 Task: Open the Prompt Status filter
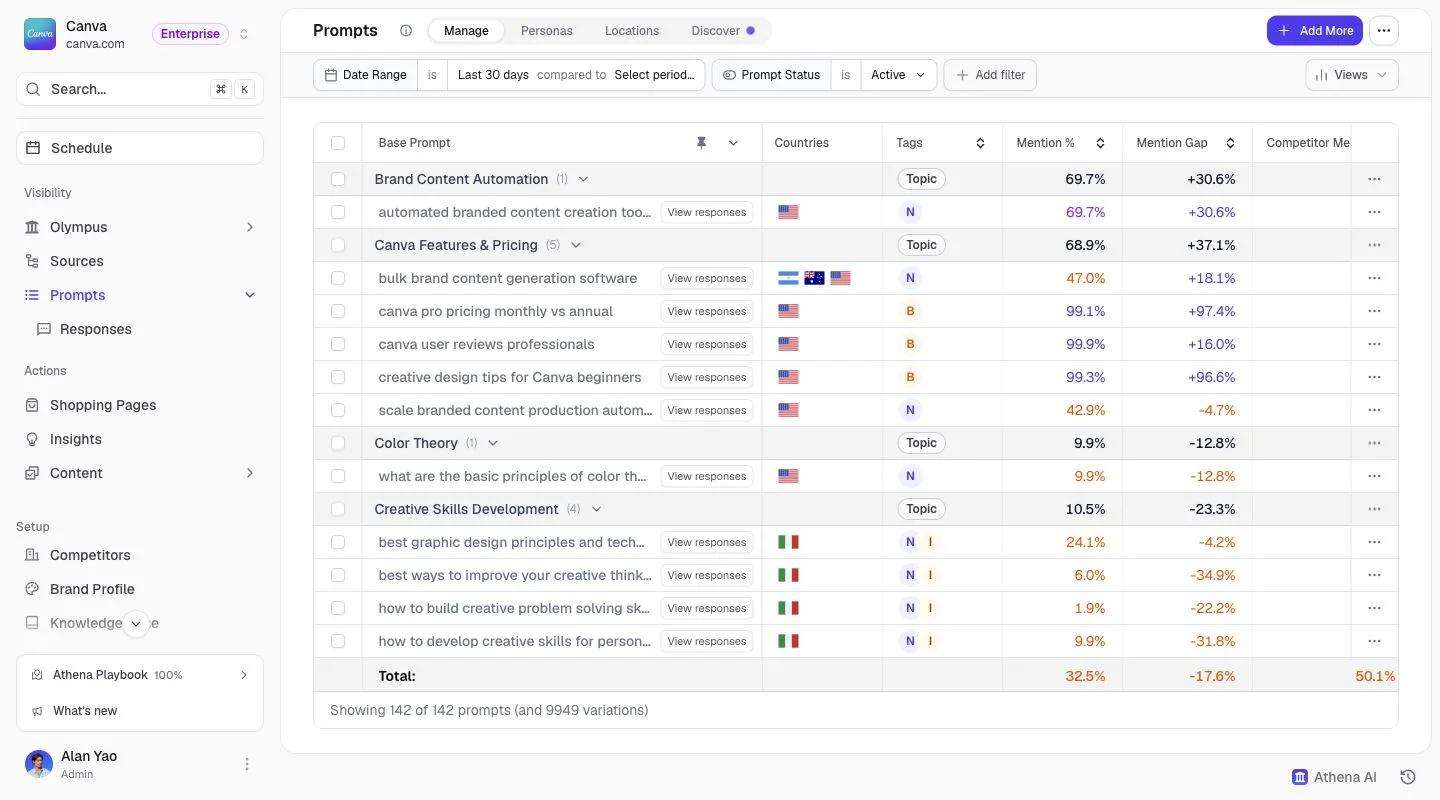coord(771,75)
